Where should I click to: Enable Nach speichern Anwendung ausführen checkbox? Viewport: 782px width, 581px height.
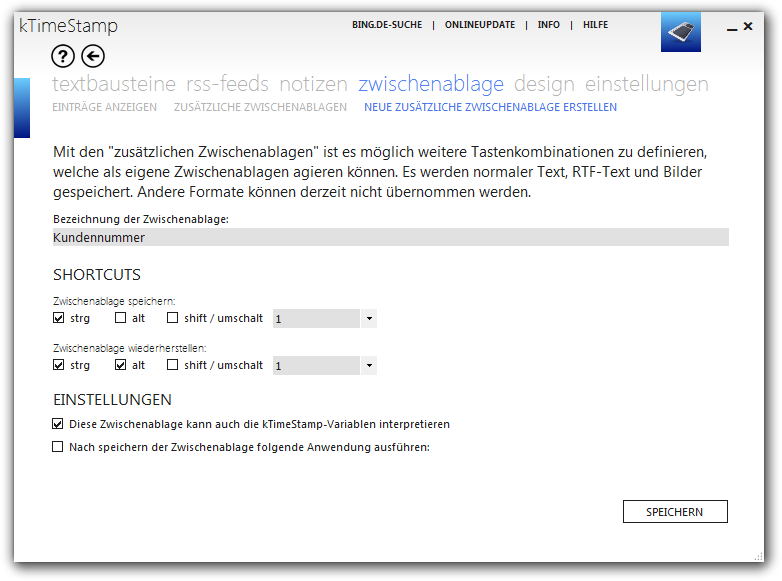click(57, 446)
